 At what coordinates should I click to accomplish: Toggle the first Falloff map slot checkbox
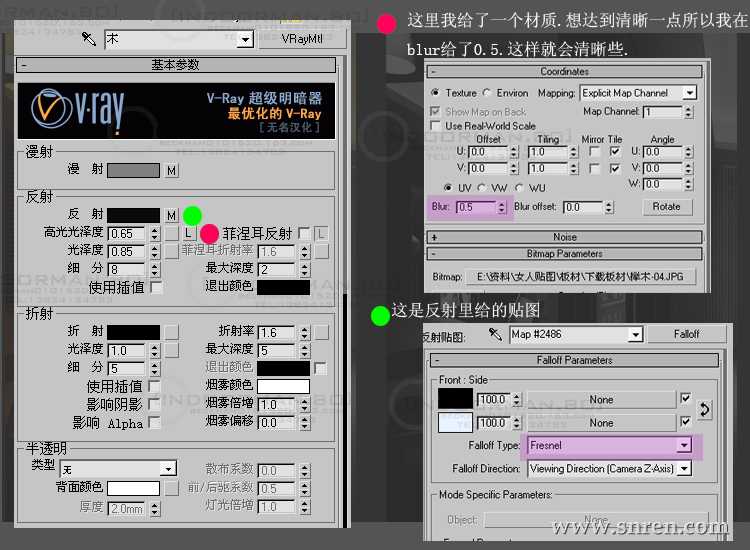(685, 398)
